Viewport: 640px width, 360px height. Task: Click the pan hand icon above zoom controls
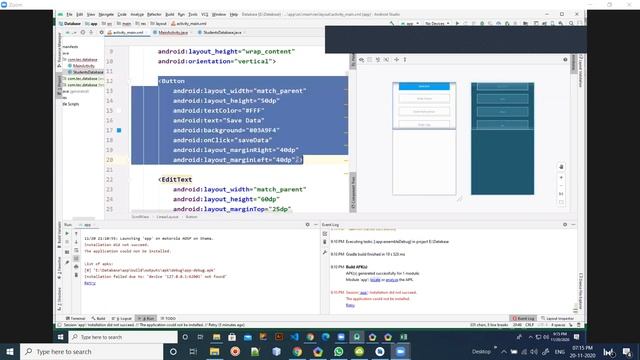click(561, 167)
